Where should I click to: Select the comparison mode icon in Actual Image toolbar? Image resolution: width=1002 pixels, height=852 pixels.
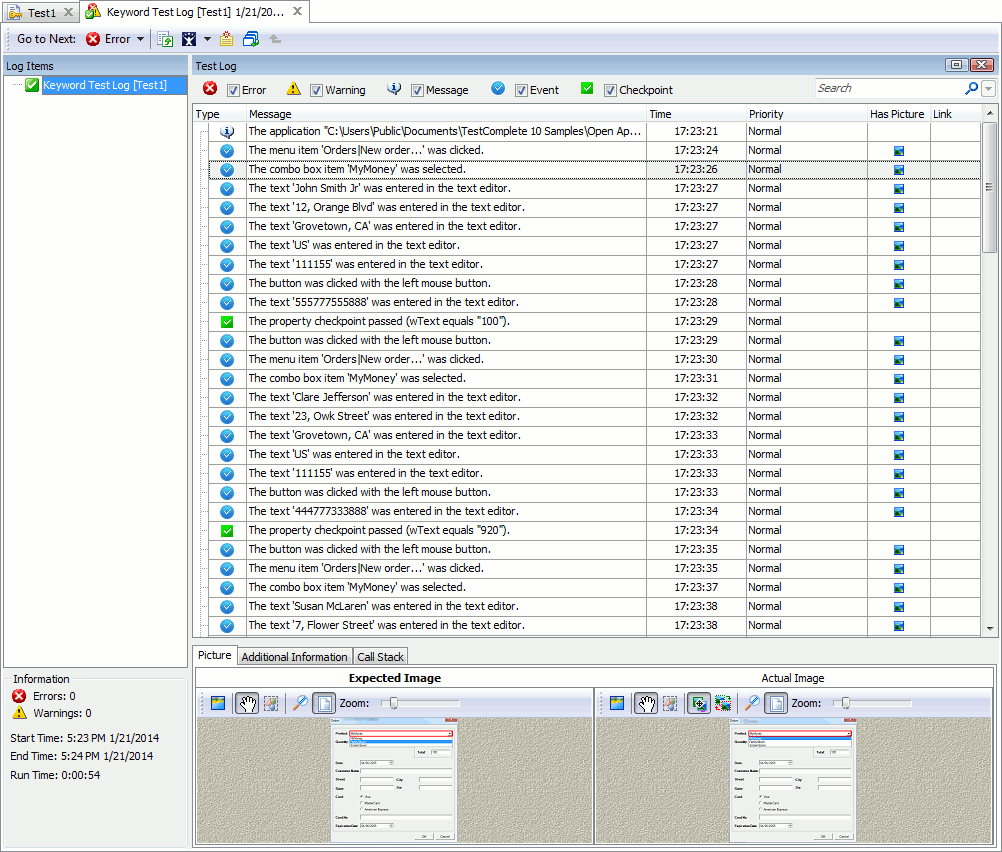[x=697, y=703]
